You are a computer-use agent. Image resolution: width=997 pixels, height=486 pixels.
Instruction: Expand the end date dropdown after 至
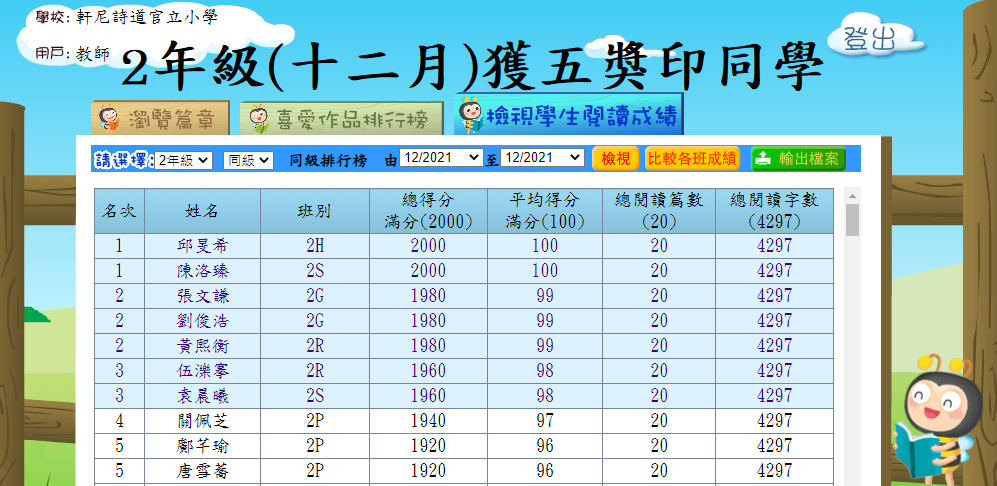[x=542, y=158]
